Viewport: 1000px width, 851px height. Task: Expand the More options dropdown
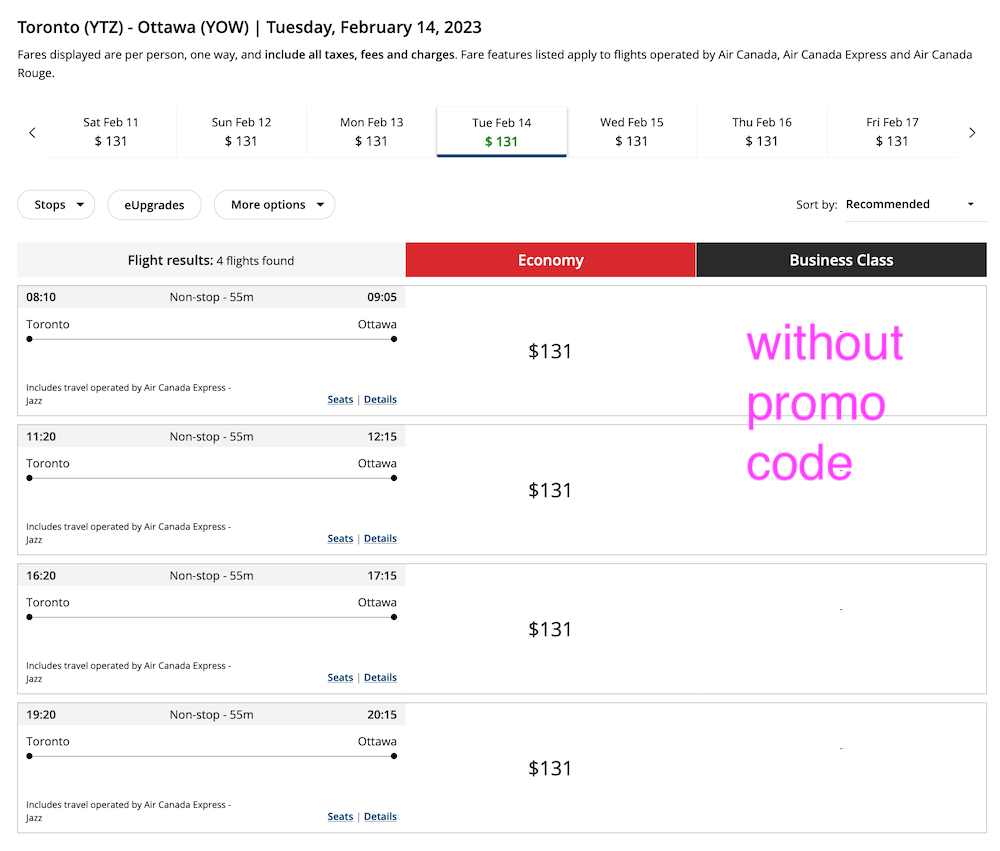tap(274, 205)
